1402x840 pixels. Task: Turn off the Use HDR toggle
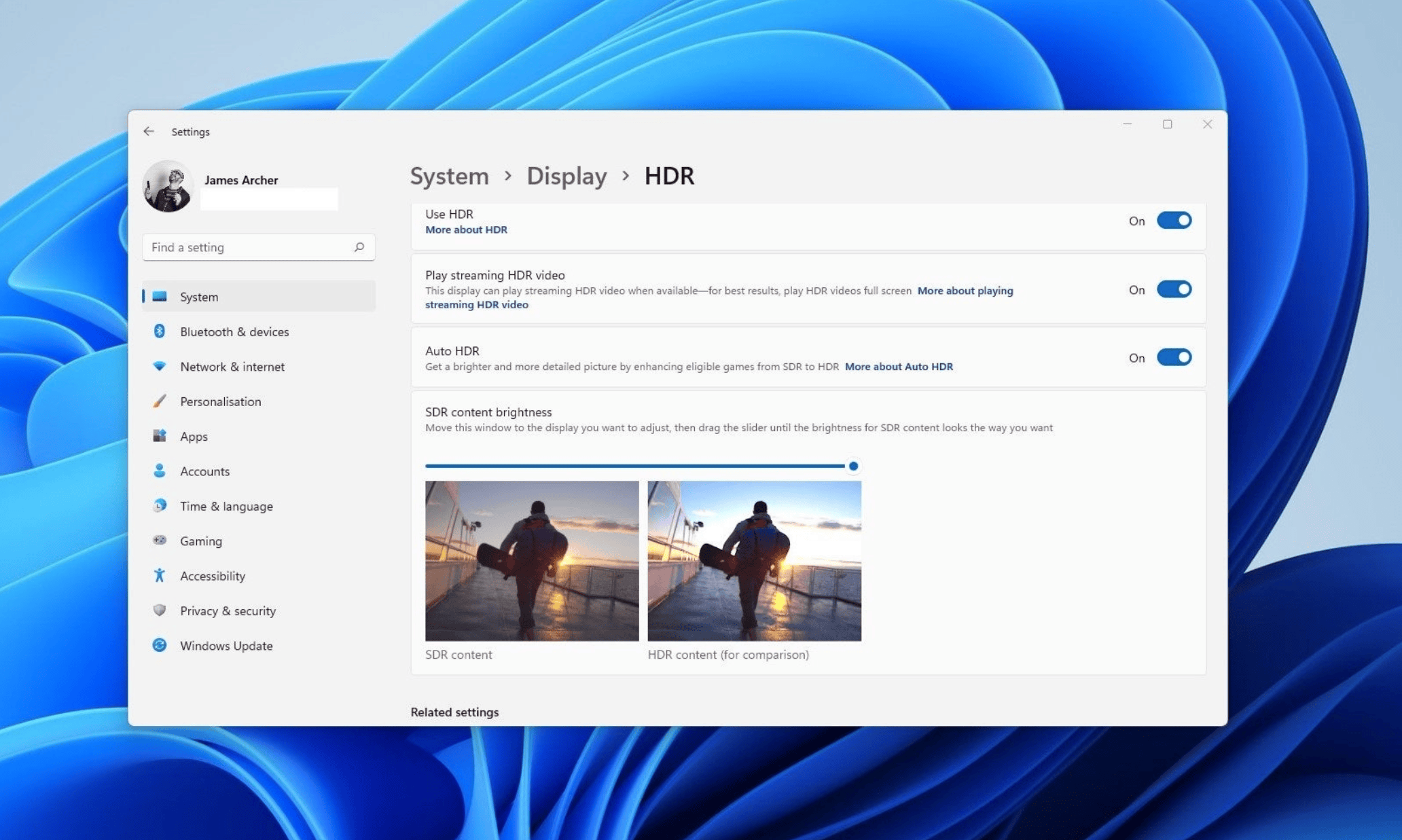pyautogui.click(x=1173, y=221)
